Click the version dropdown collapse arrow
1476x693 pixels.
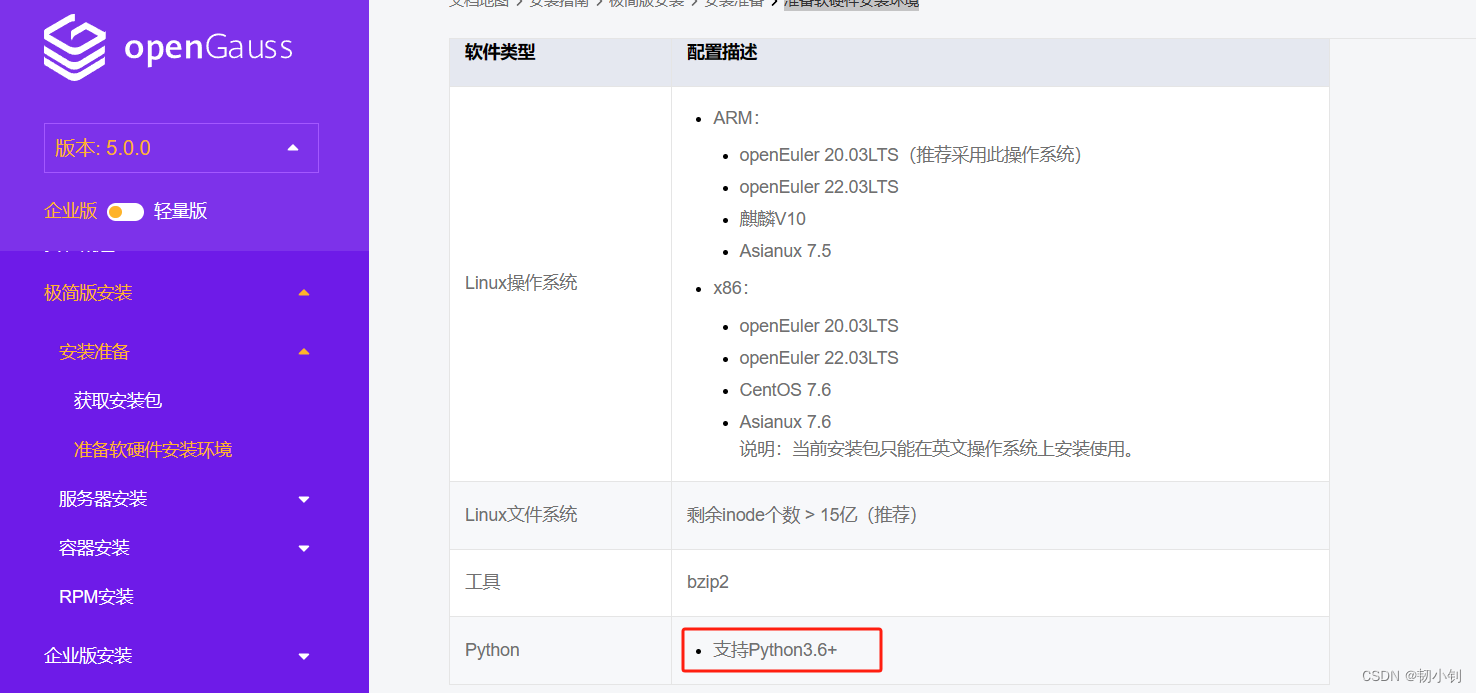click(292, 146)
